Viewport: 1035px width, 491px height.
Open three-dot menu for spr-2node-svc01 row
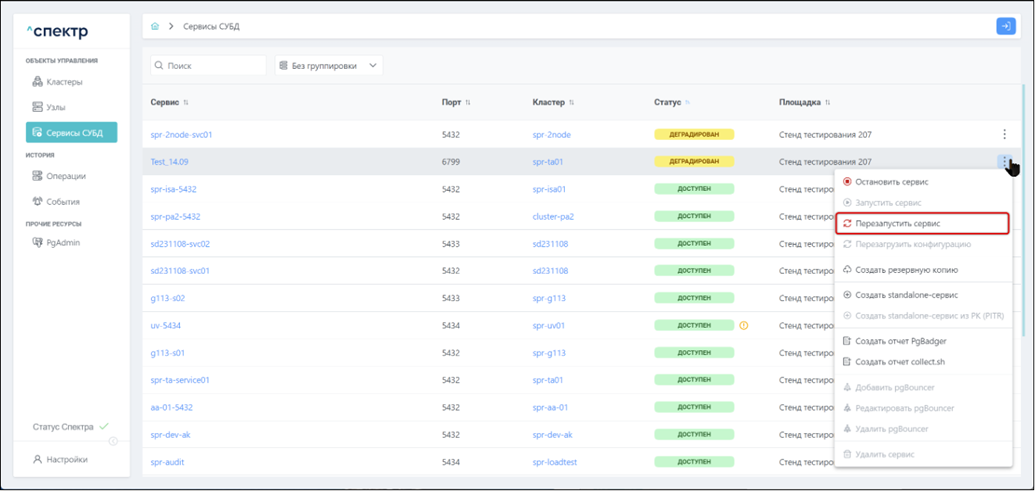pyautogui.click(x=1004, y=134)
